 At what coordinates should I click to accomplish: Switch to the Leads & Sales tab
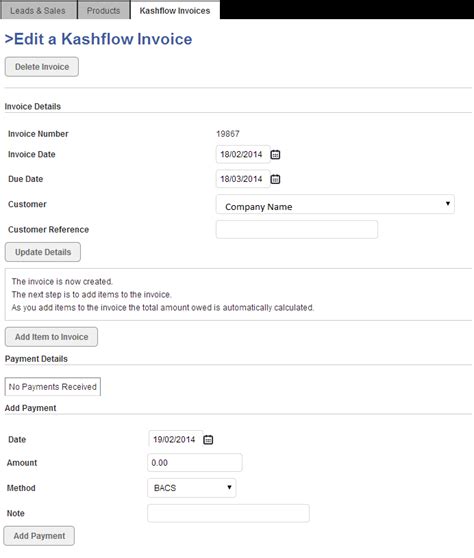(38, 11)
